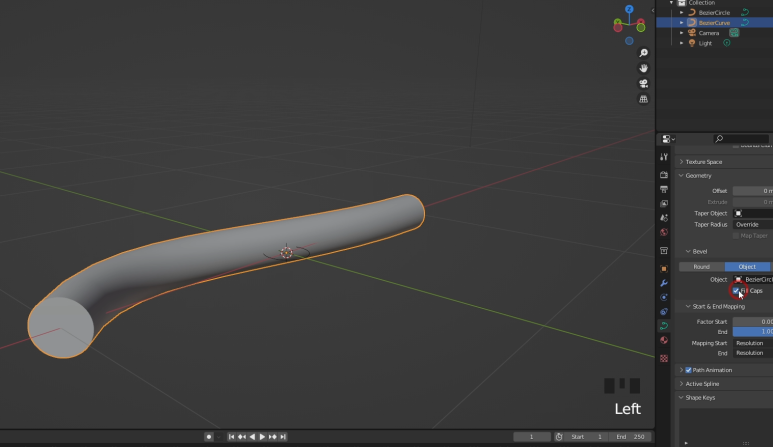Expand the BezierCircle outliner item
Screen dimensions: 773x447
(682, 12)
